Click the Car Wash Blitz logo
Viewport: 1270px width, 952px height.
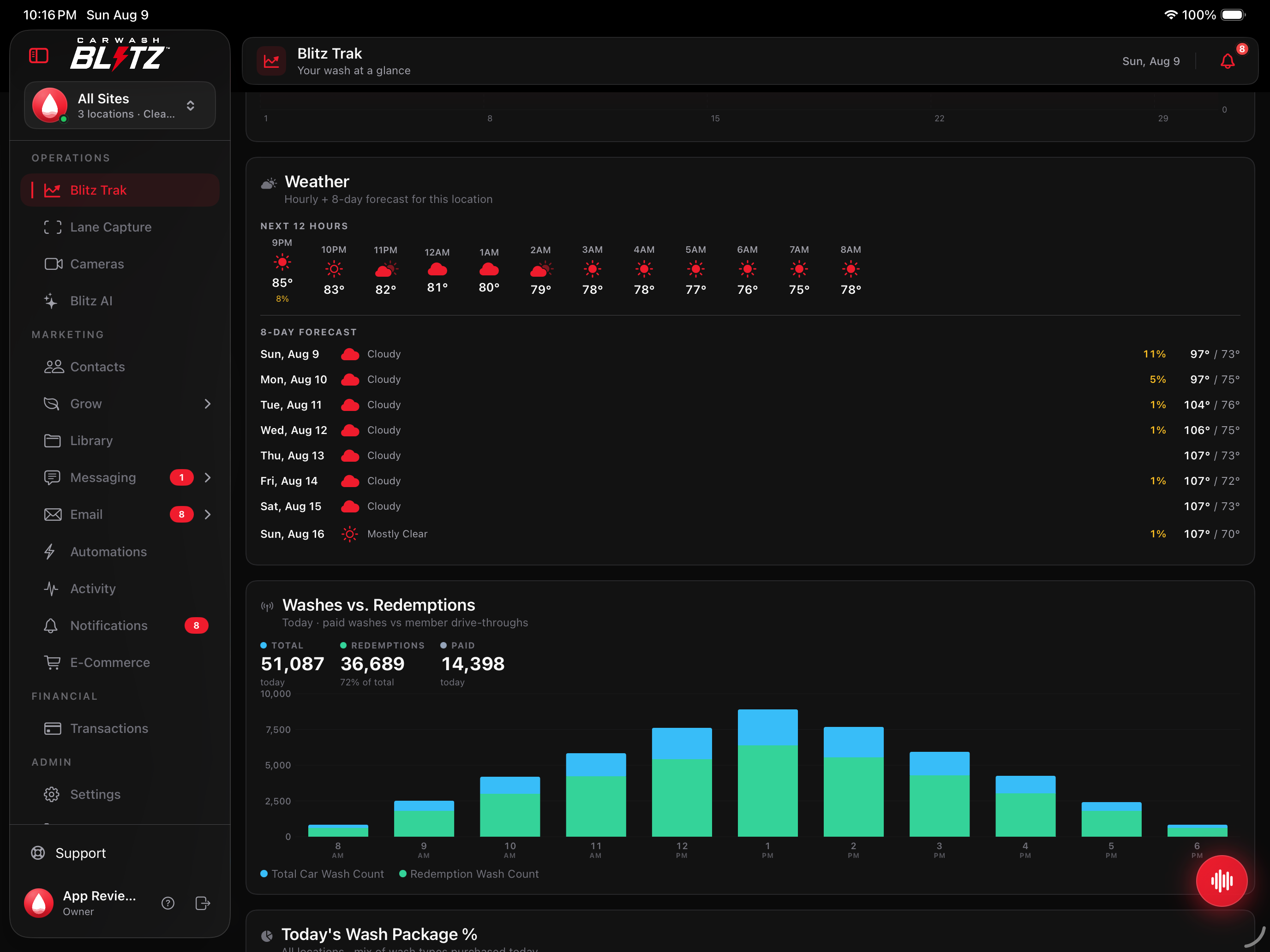(120, 54)
